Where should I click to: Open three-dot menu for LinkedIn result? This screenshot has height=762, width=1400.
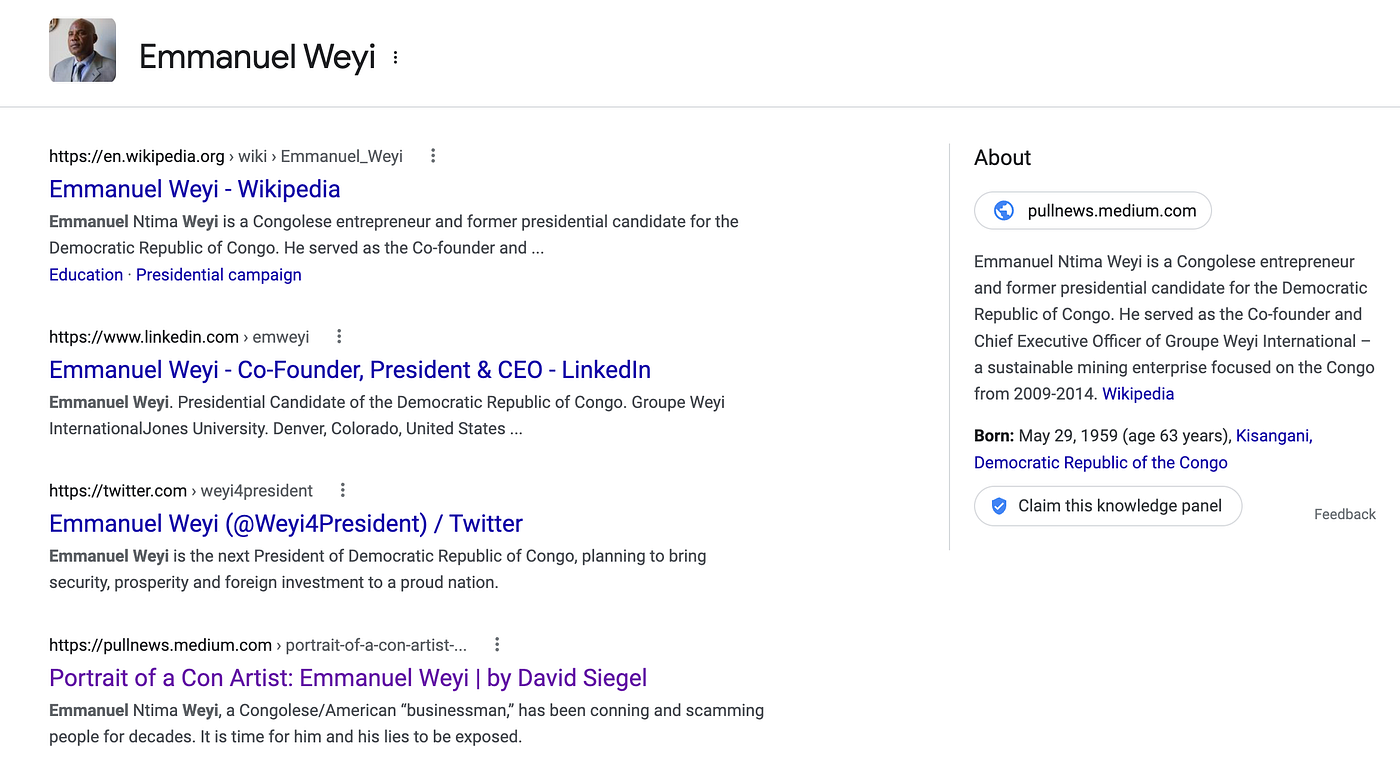(x=339, y=337)
